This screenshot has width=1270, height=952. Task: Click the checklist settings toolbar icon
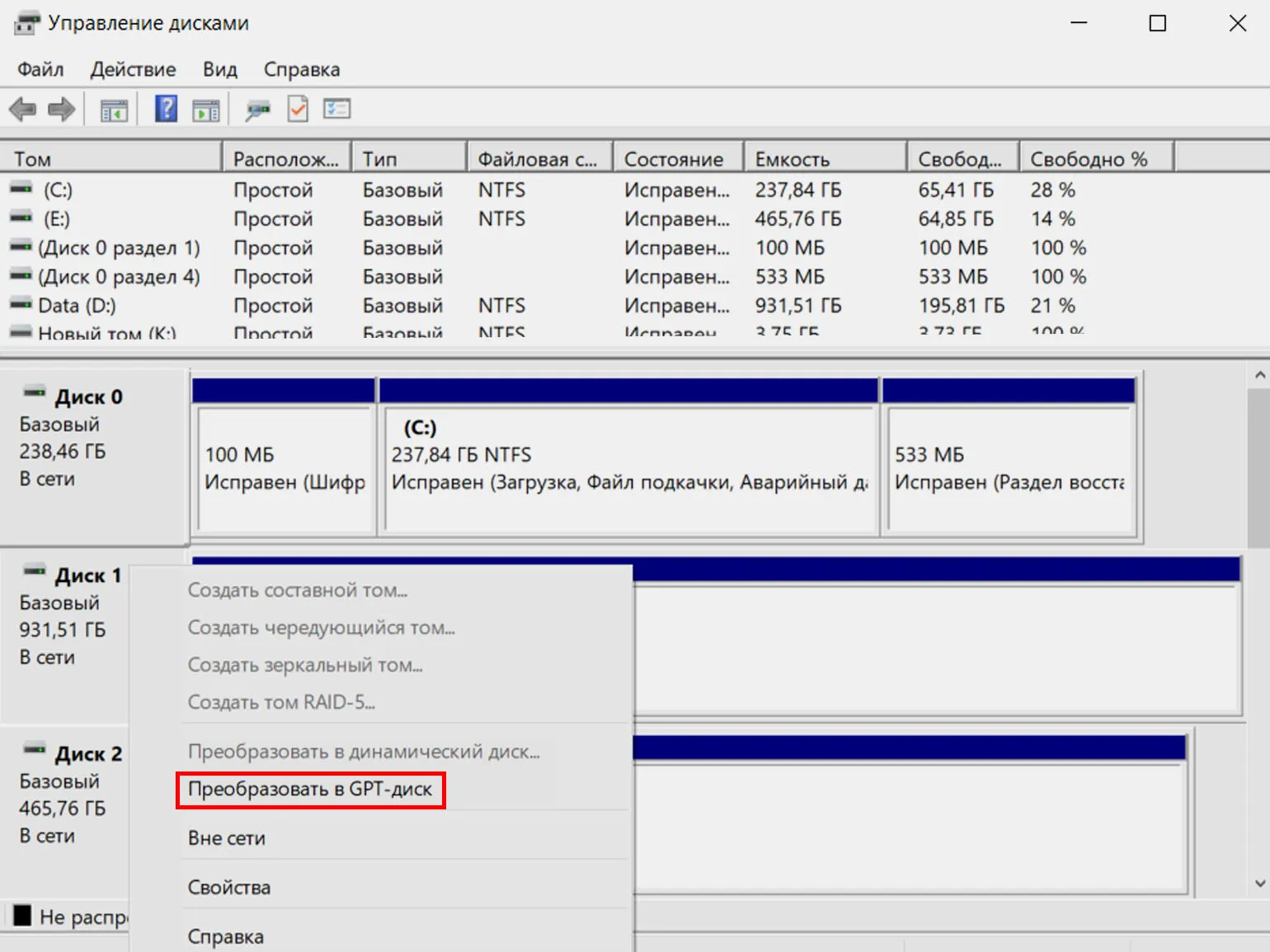(x=336, y=109)
